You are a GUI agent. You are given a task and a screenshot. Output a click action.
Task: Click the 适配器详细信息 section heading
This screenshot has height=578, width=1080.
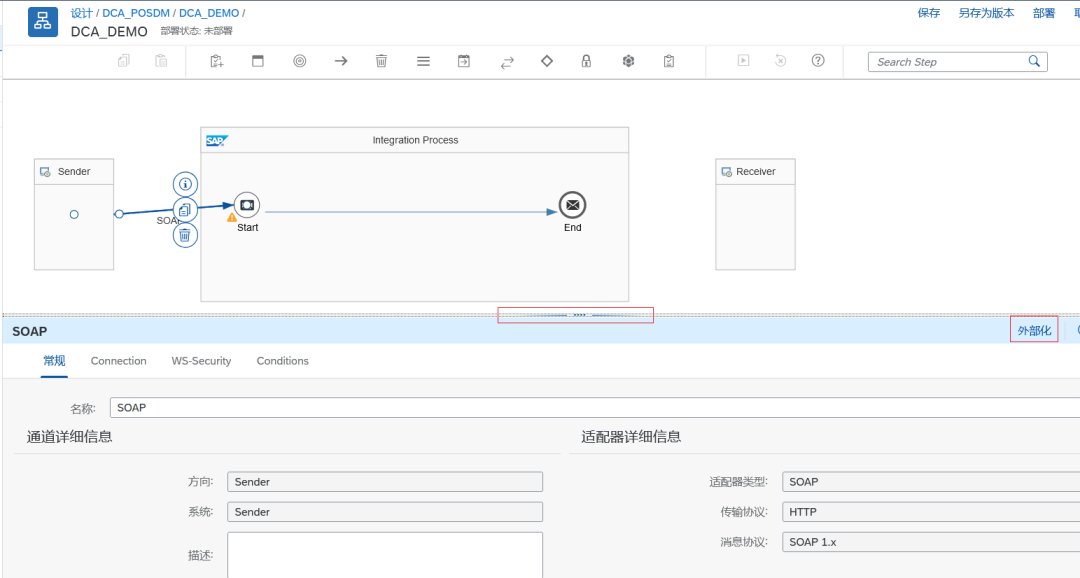(x=631, y=437)
